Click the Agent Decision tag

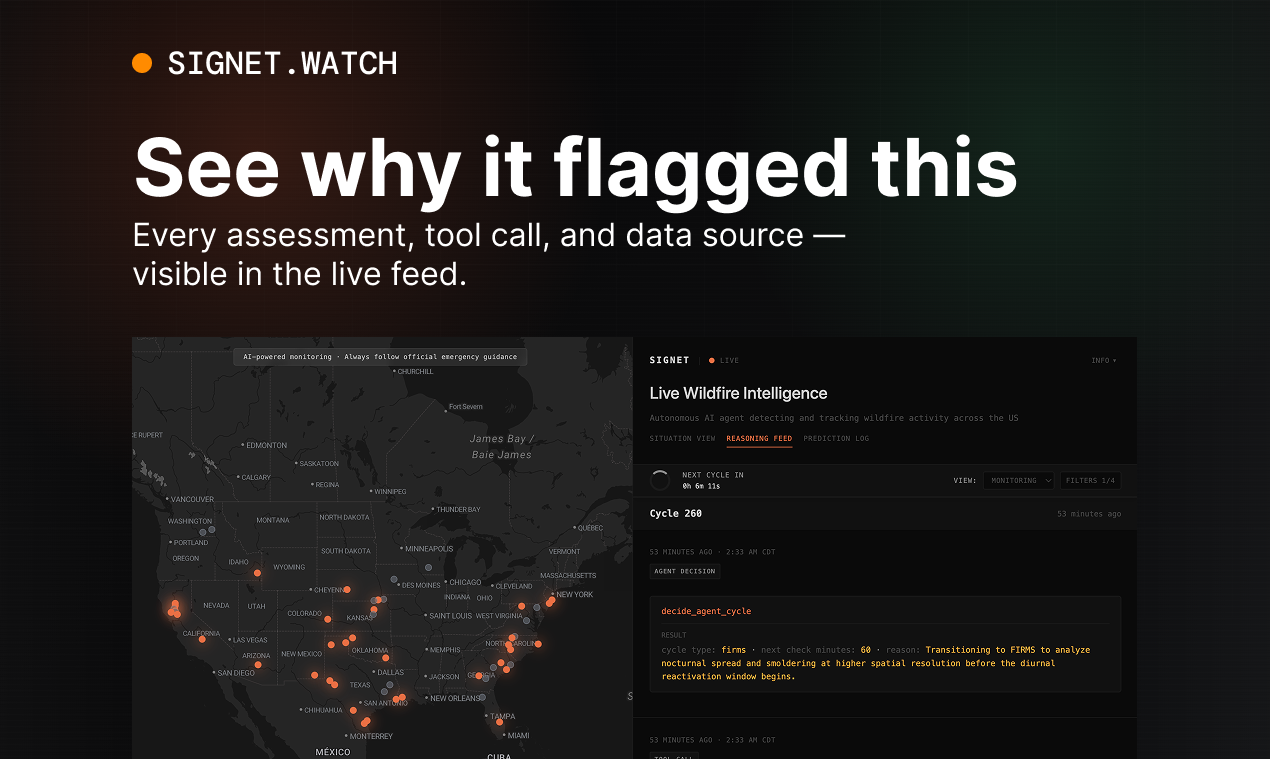tap(684, 571)
